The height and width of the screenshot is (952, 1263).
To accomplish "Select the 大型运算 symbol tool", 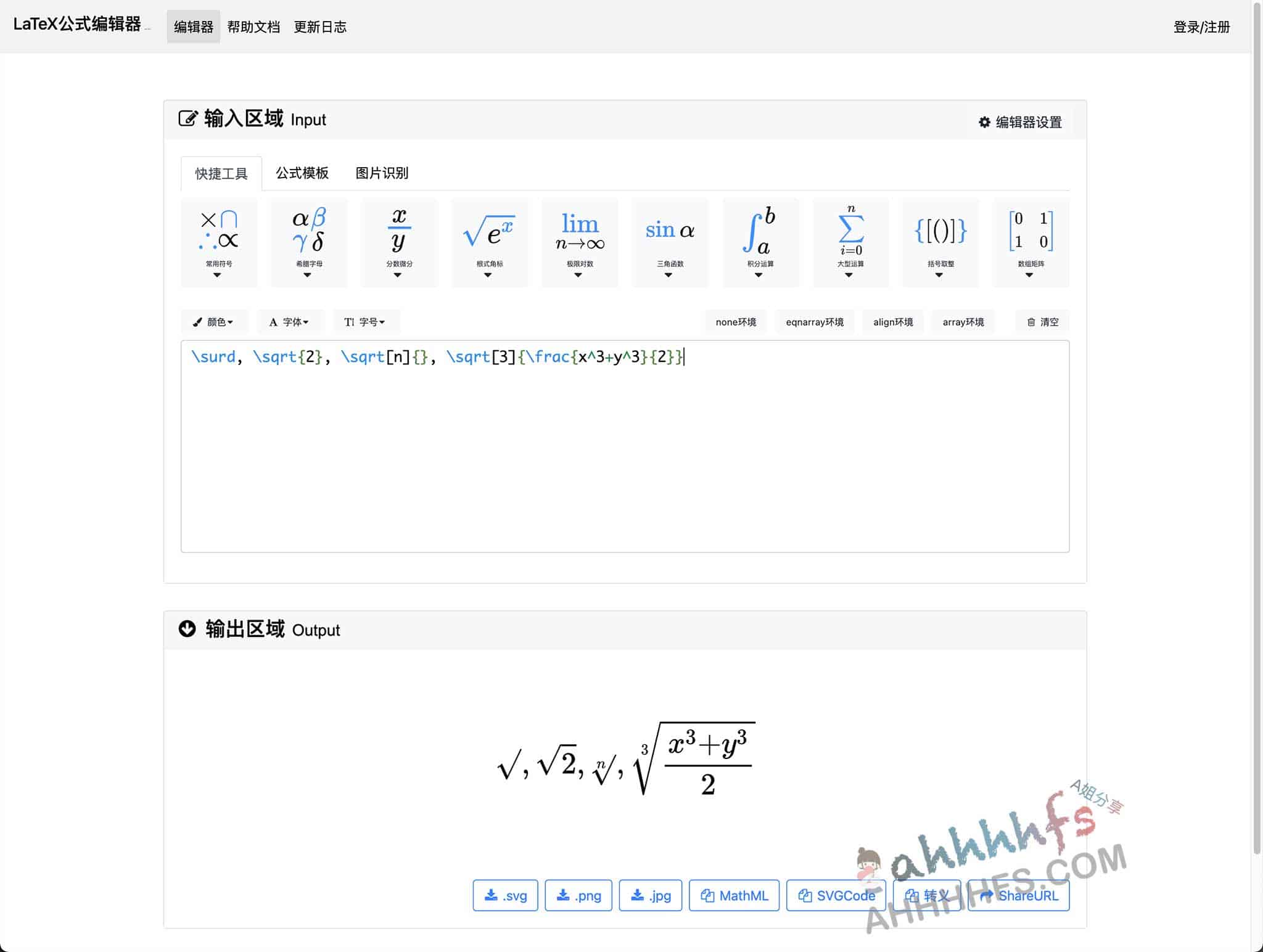I will [x=850, y=241].
